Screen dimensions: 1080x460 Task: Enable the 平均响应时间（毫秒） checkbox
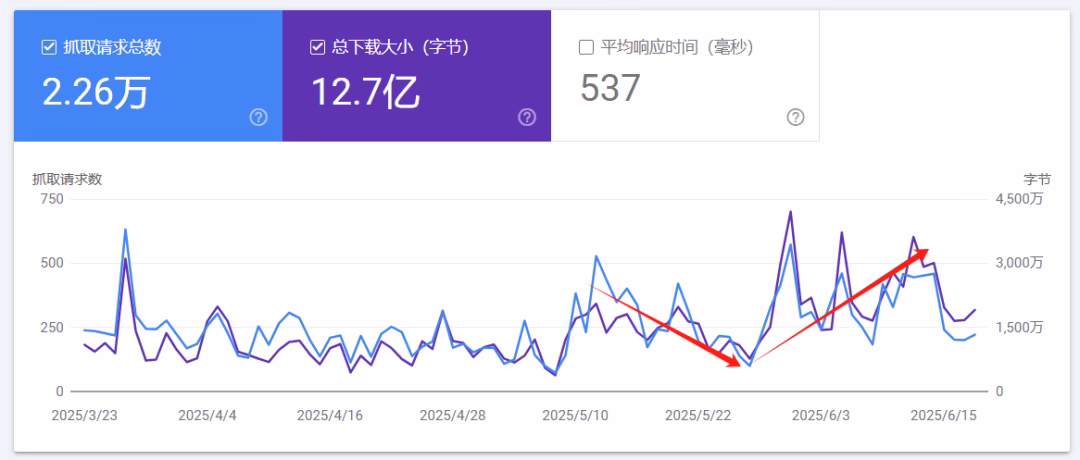pyautogui.click(x=587, y=47)
